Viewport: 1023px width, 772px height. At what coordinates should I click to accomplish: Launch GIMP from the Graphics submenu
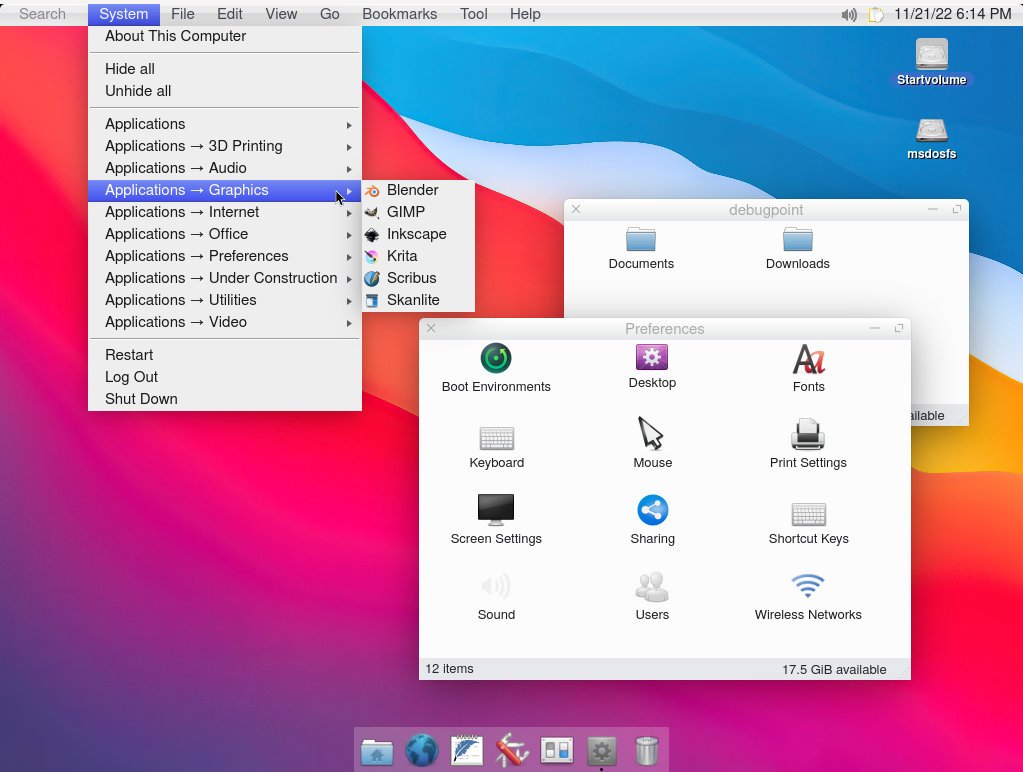406,211
